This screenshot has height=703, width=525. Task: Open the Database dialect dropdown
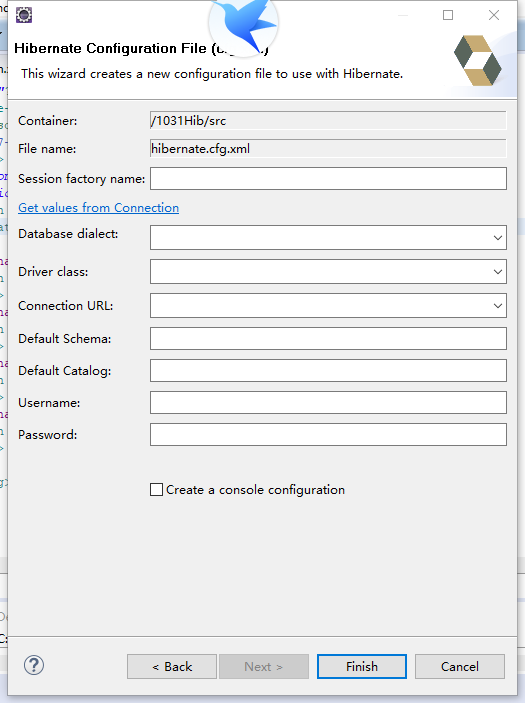click(x=498, y=238)
